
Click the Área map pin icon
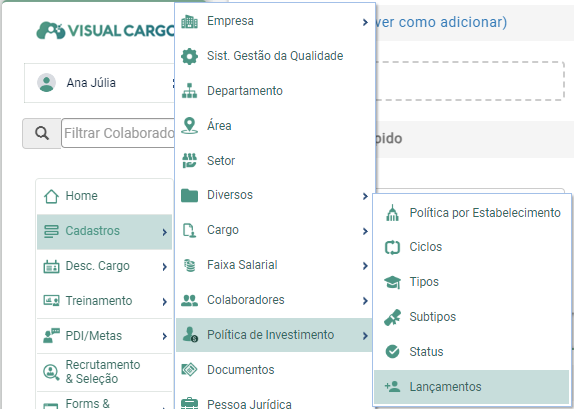pyautogui.click(x=189, y=126)
